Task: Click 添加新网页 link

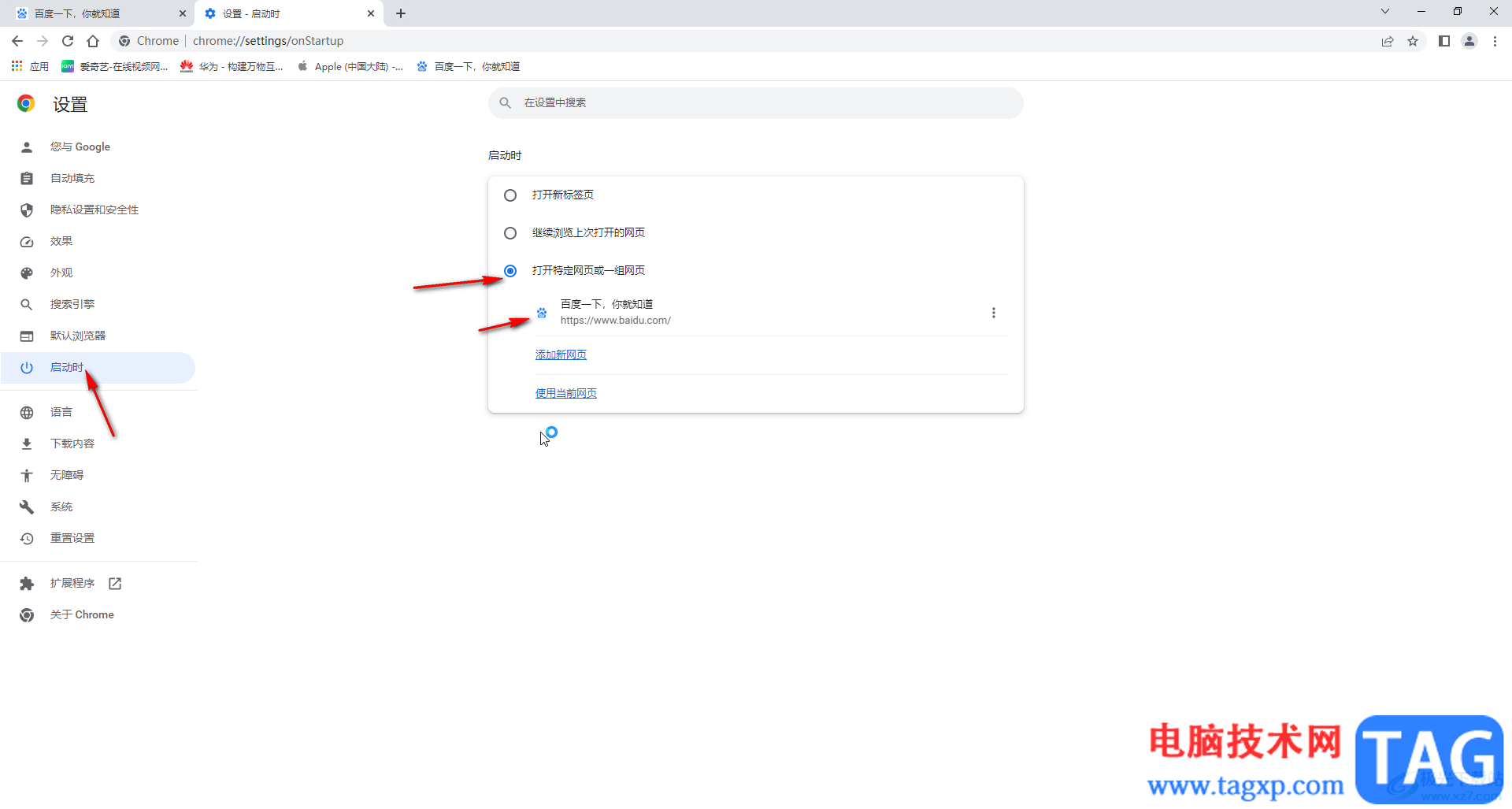Action: [x=561, y=354]
